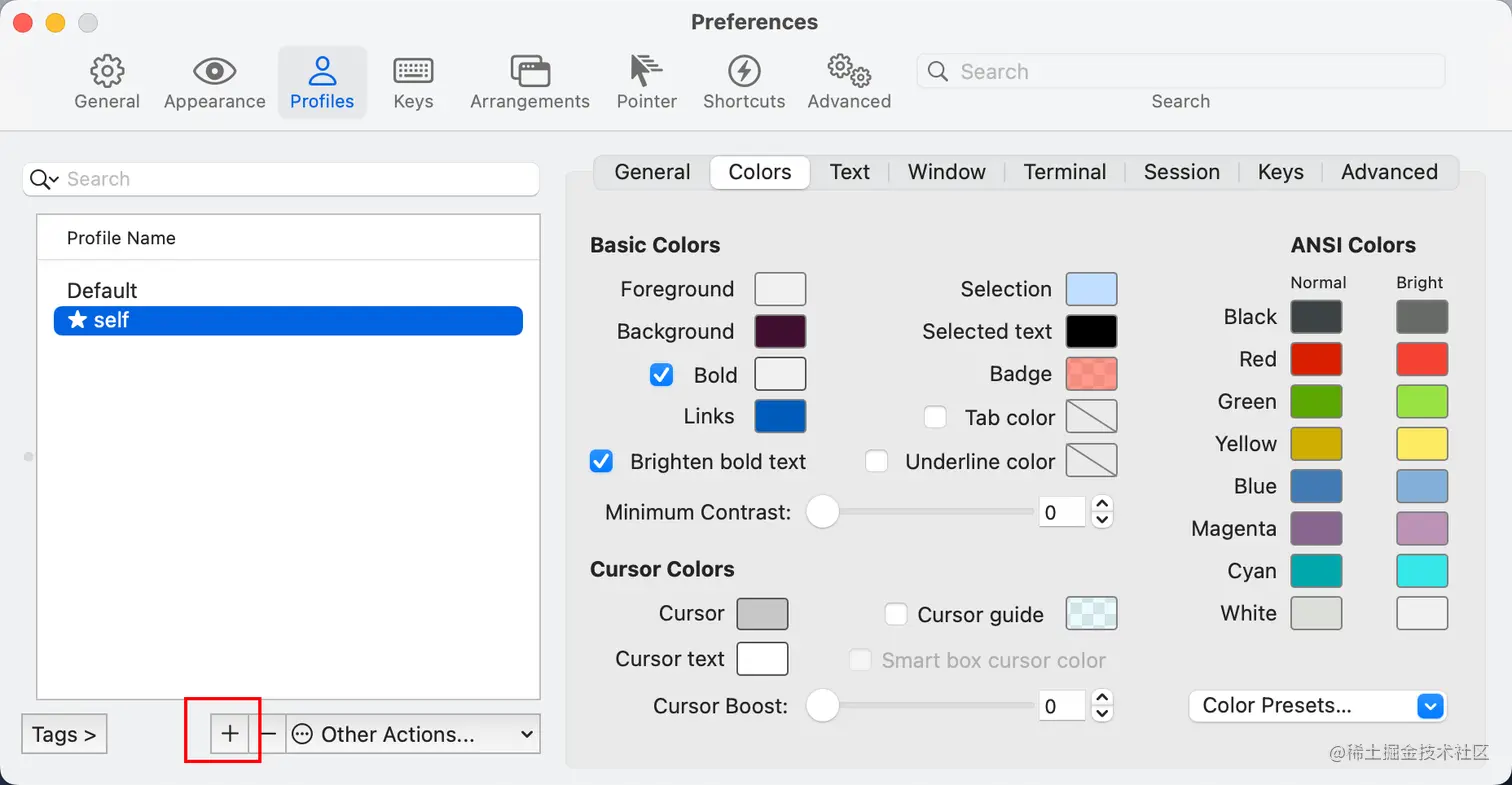The image size is (1512, 785).
Task: Click the Cursor color swatch
Action: click(x=762, y=614)
